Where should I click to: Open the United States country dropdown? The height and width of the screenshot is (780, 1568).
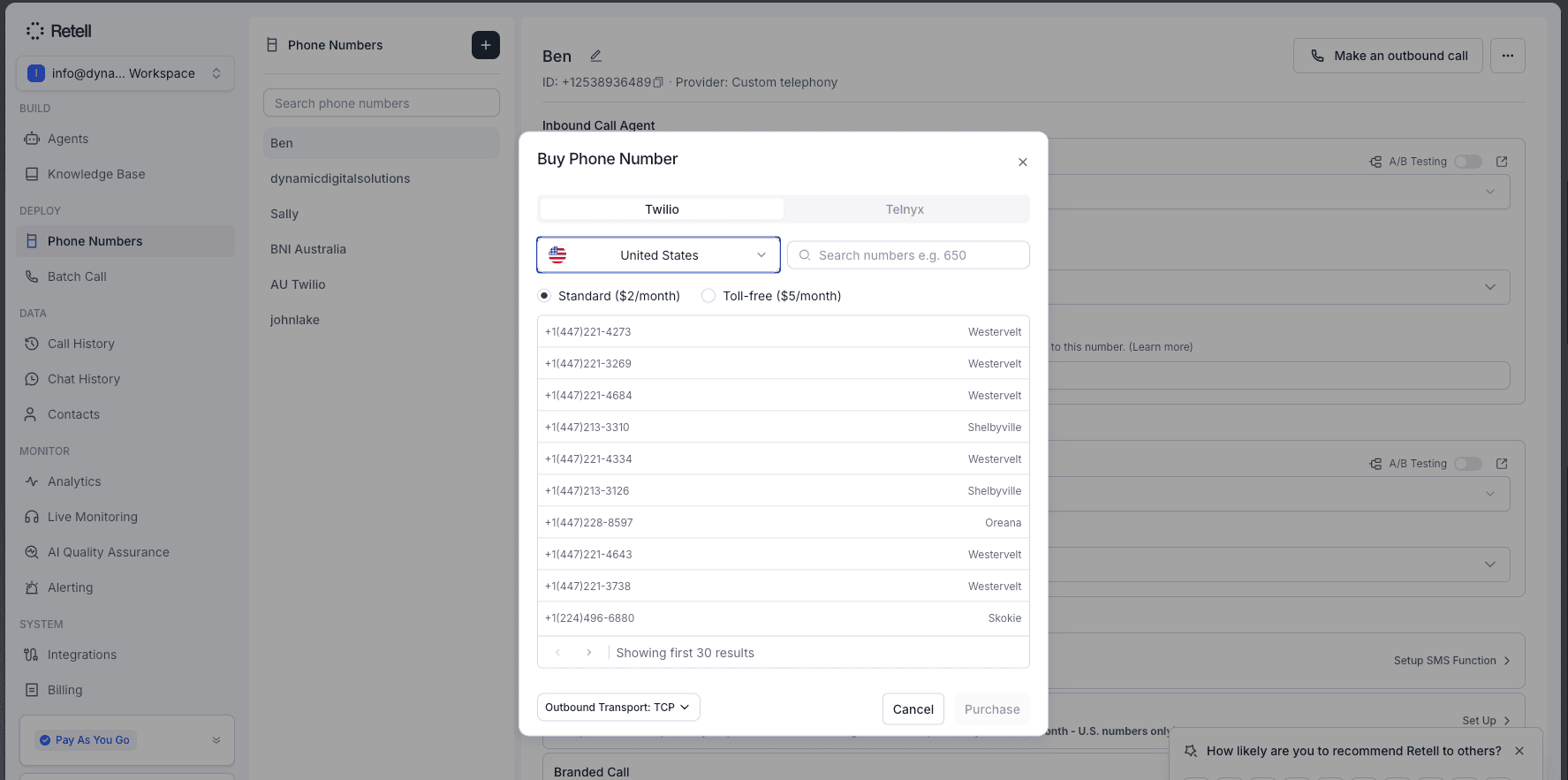click(658, 255)
